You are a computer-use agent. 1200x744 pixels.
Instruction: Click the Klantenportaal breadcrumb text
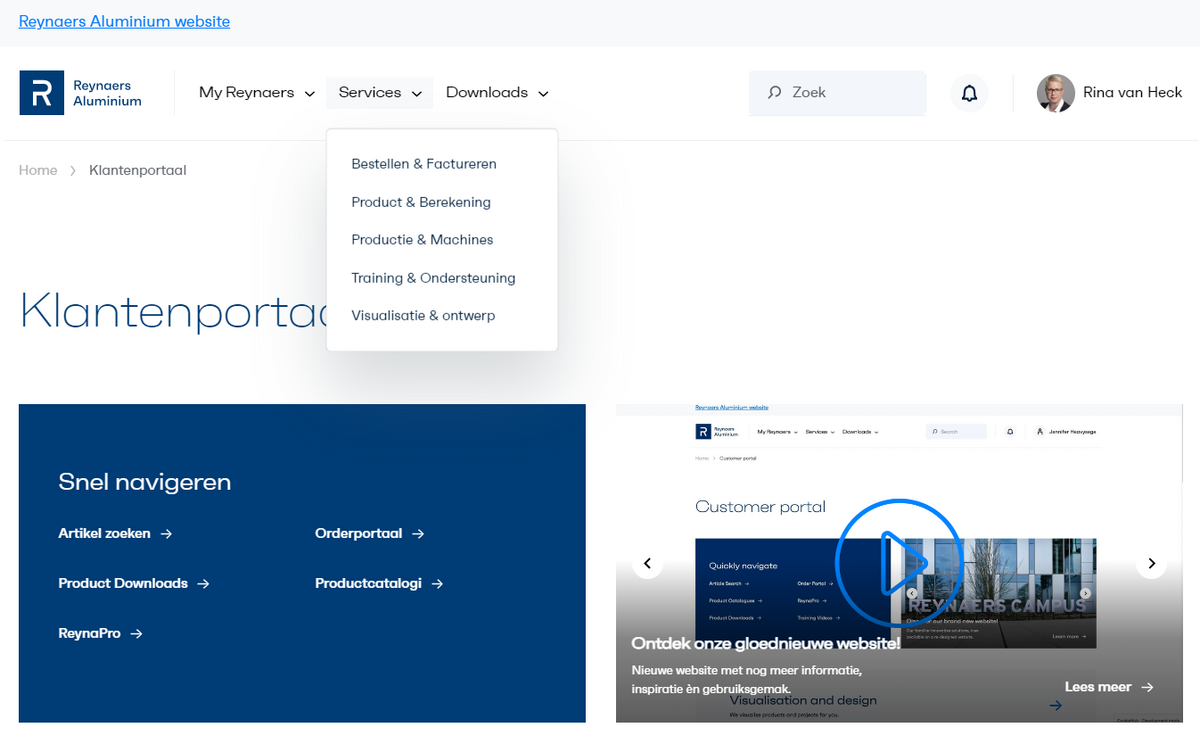pos(138,170)
